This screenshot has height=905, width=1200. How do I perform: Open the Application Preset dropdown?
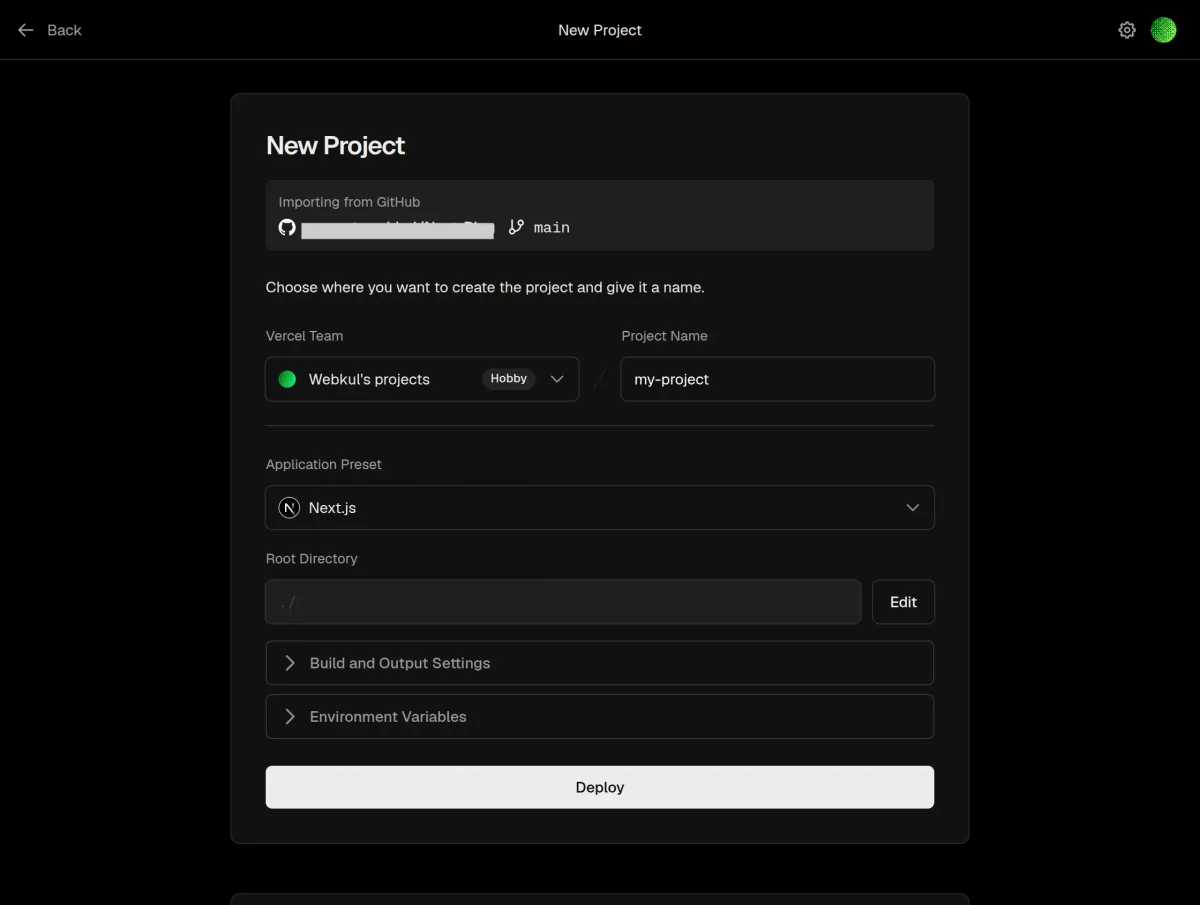(x=600, y=508)
